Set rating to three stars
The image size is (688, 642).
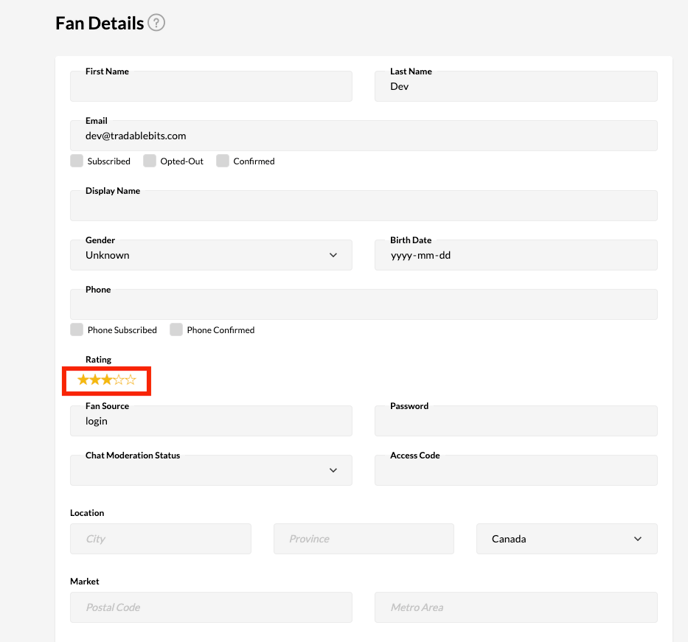[107, 380]
